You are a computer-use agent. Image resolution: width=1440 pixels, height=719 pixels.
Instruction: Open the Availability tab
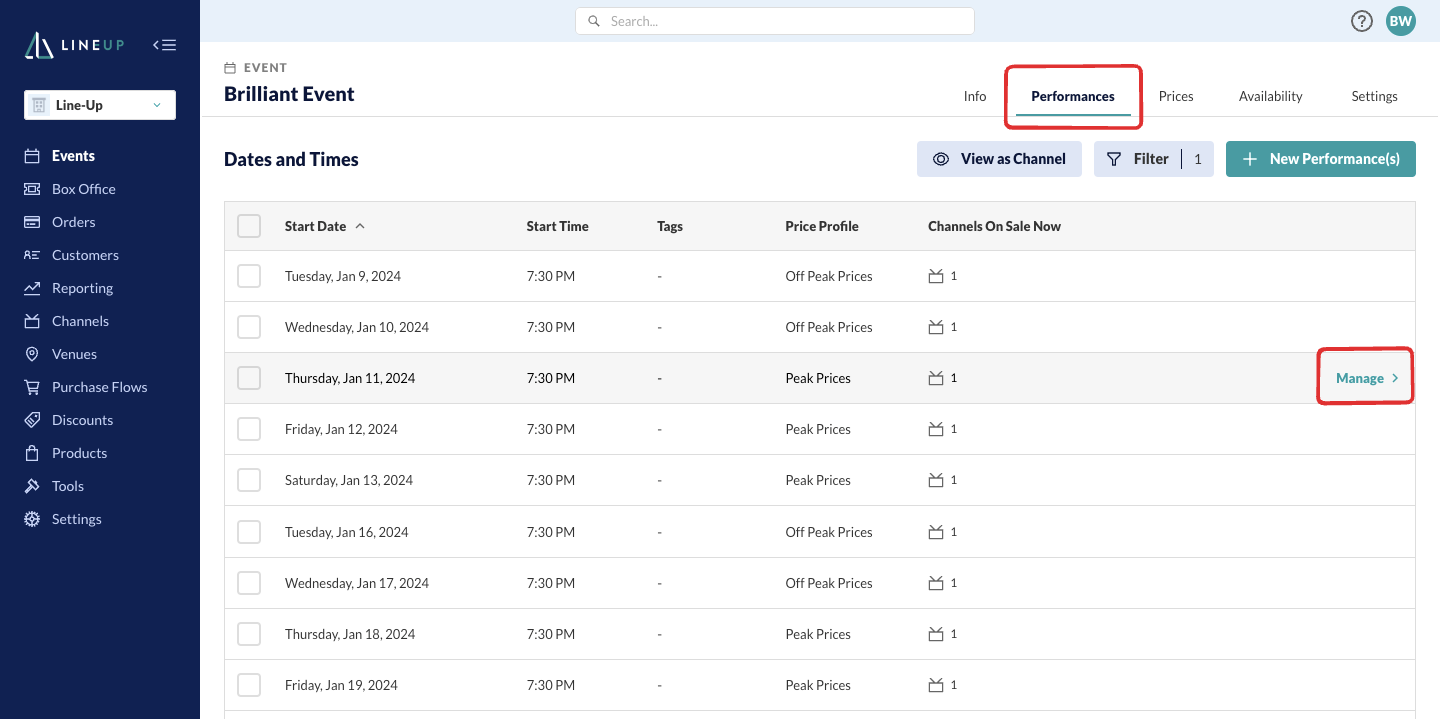pyautogui.click(x=1270, y=96)
